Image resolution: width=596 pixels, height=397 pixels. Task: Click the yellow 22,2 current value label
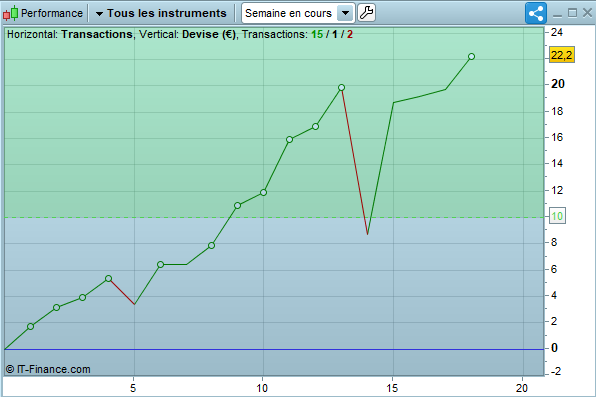click(561, 55)
